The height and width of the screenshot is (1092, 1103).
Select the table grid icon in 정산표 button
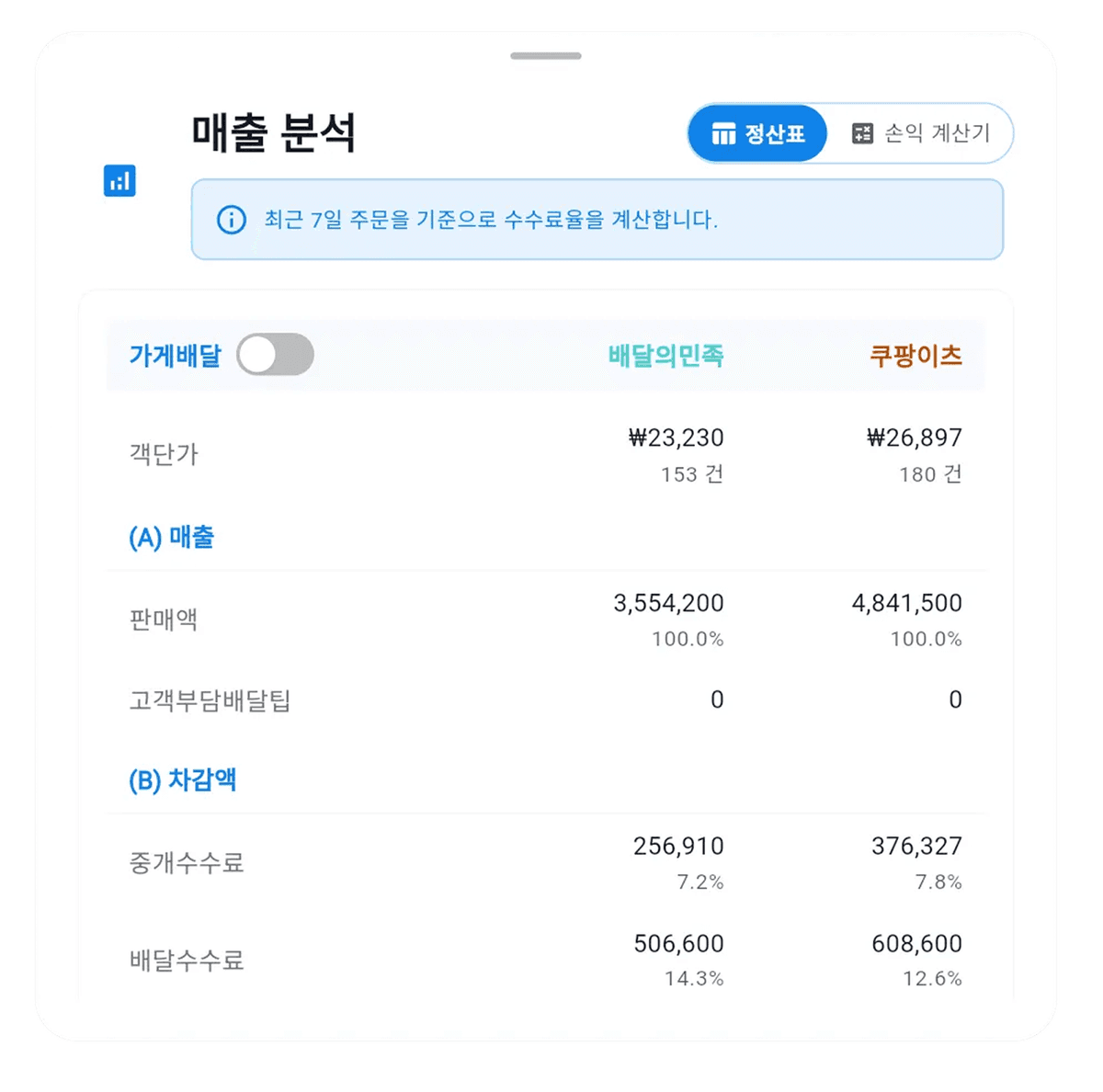[x=726, y=134]
